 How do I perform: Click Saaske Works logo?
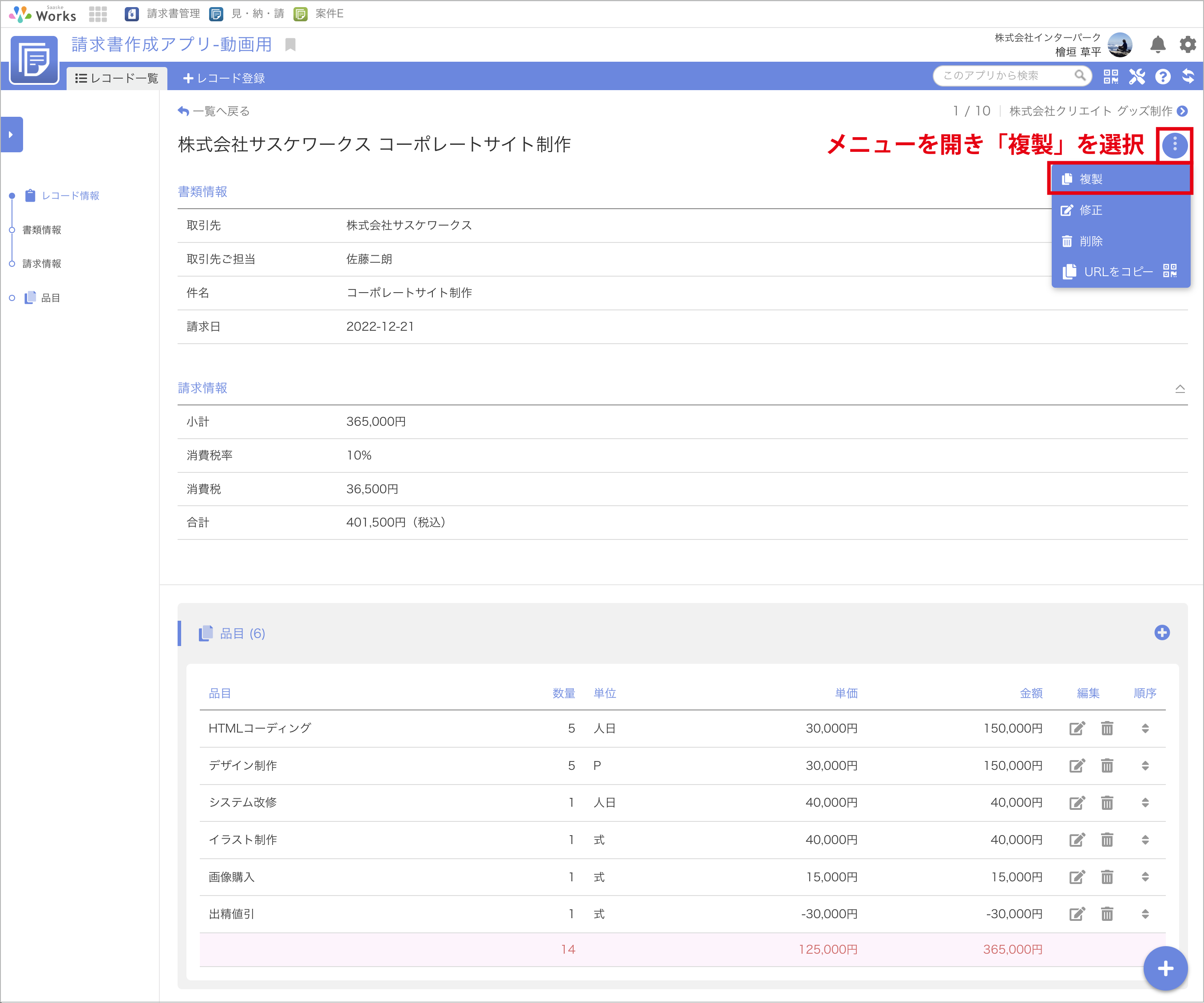(x=43, y=14)
